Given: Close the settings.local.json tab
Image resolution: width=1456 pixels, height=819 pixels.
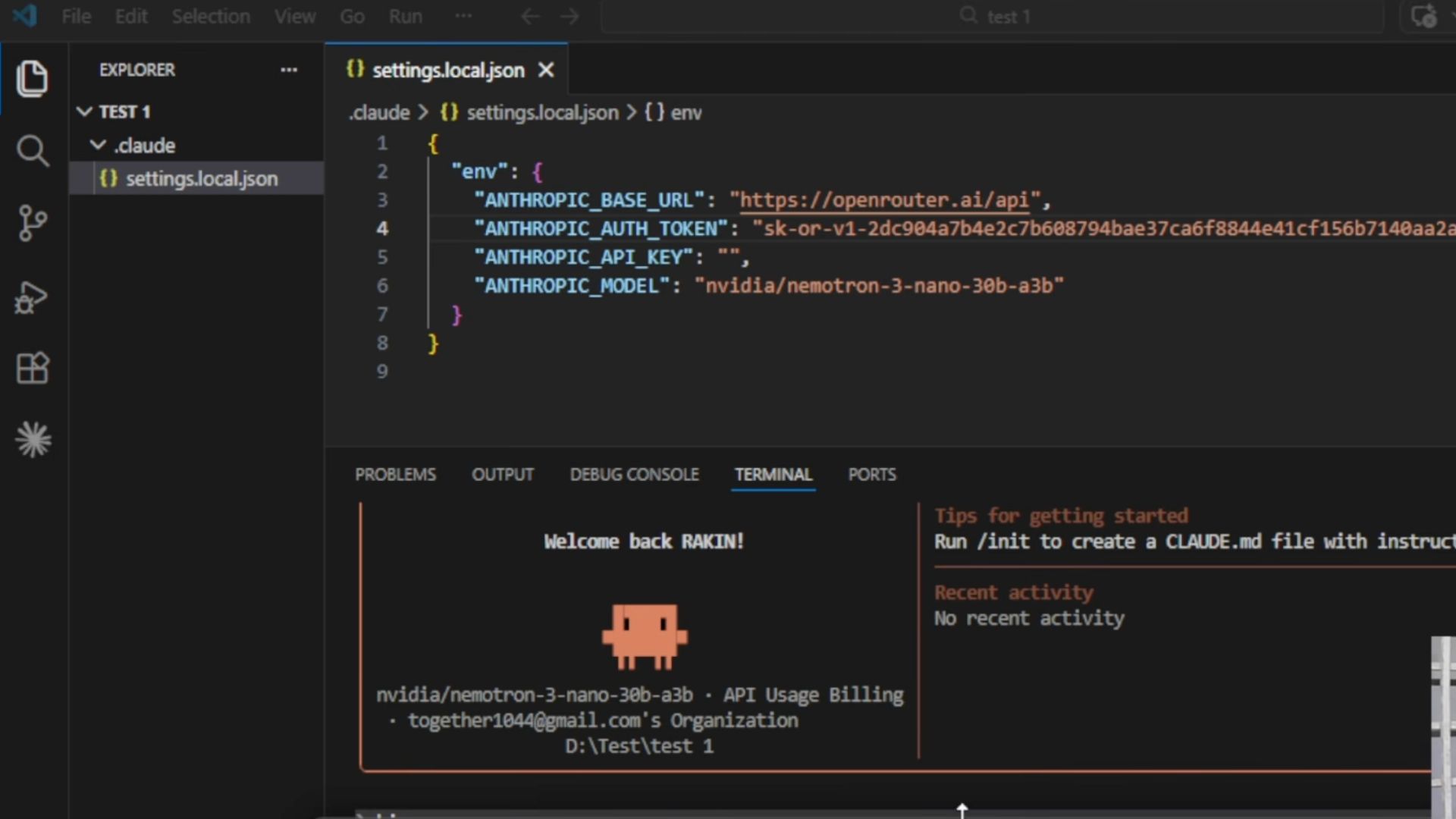Looking at the screenshot, I should click(546, 71).
